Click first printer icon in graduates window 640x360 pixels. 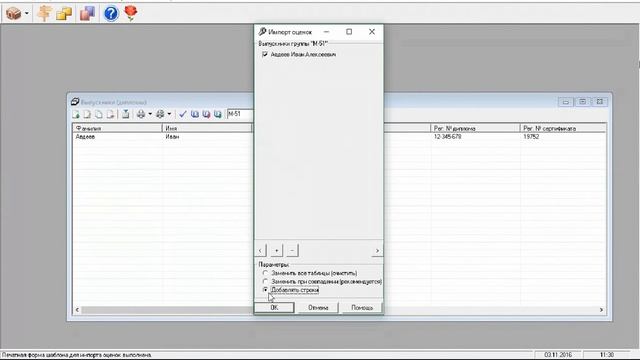(x=141, y=114)
